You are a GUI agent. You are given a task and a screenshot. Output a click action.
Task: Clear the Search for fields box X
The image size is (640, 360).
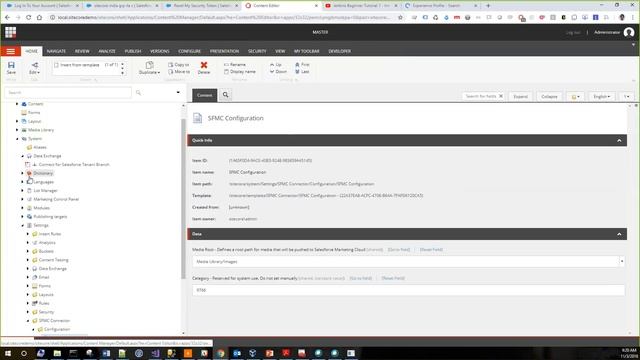point(501,96)
